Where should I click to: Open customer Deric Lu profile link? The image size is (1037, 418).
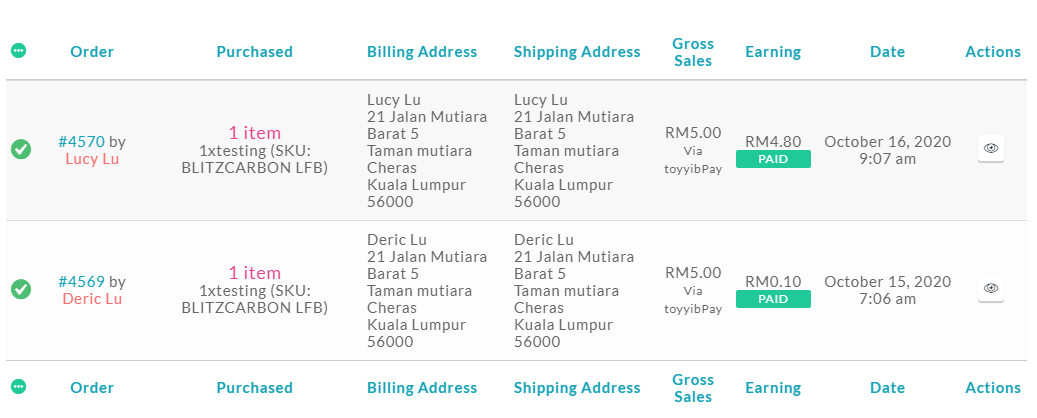pyautogui.click(x=92, y=299)
